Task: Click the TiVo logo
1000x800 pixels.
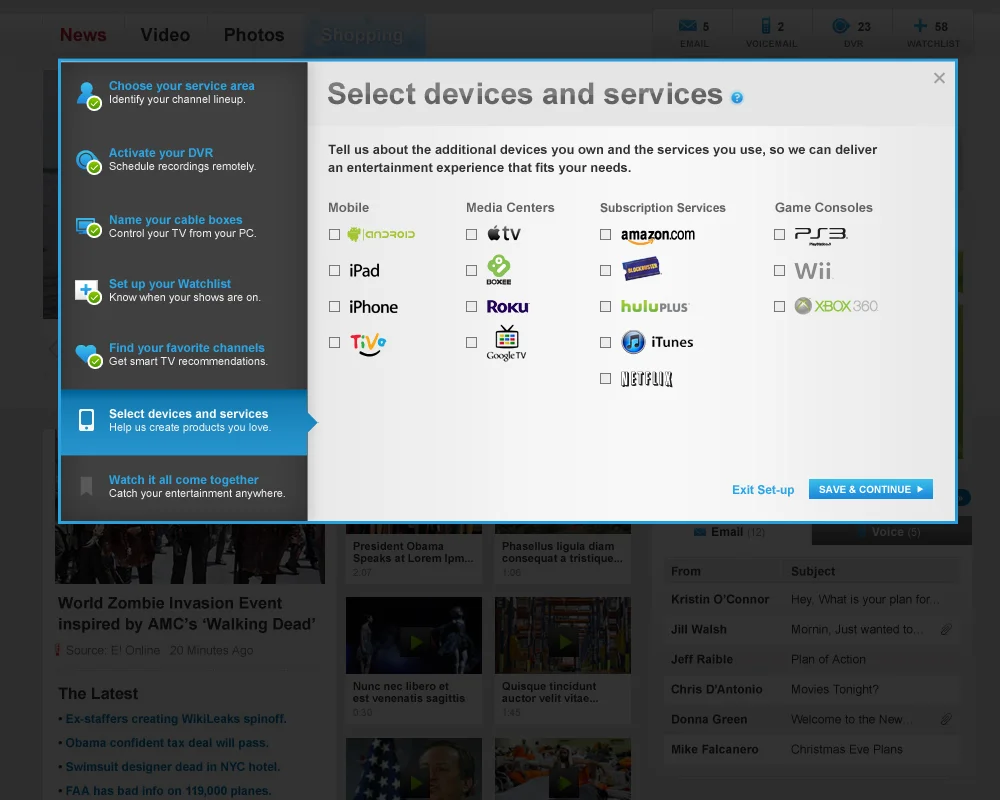Action: coord(368,344)
